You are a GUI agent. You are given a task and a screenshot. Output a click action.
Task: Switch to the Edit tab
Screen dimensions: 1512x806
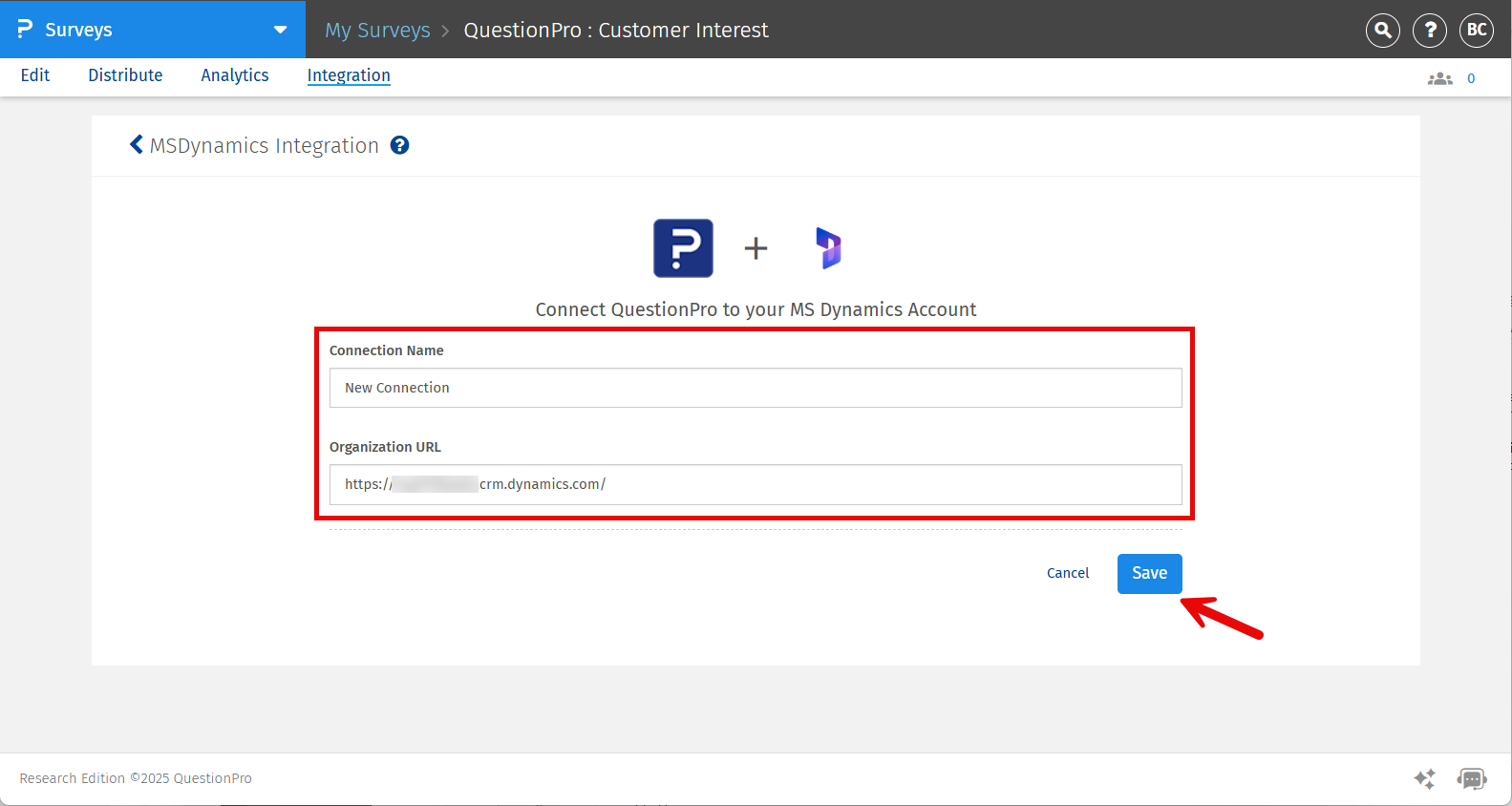coord(35,75)
